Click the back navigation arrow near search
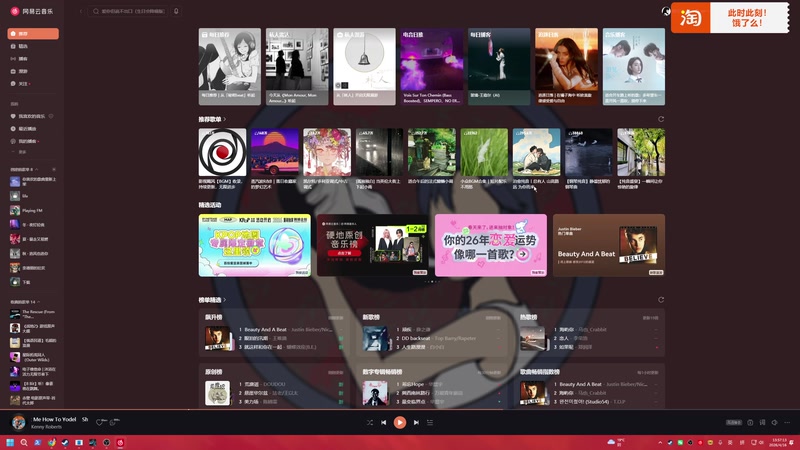 pos(81,11)
